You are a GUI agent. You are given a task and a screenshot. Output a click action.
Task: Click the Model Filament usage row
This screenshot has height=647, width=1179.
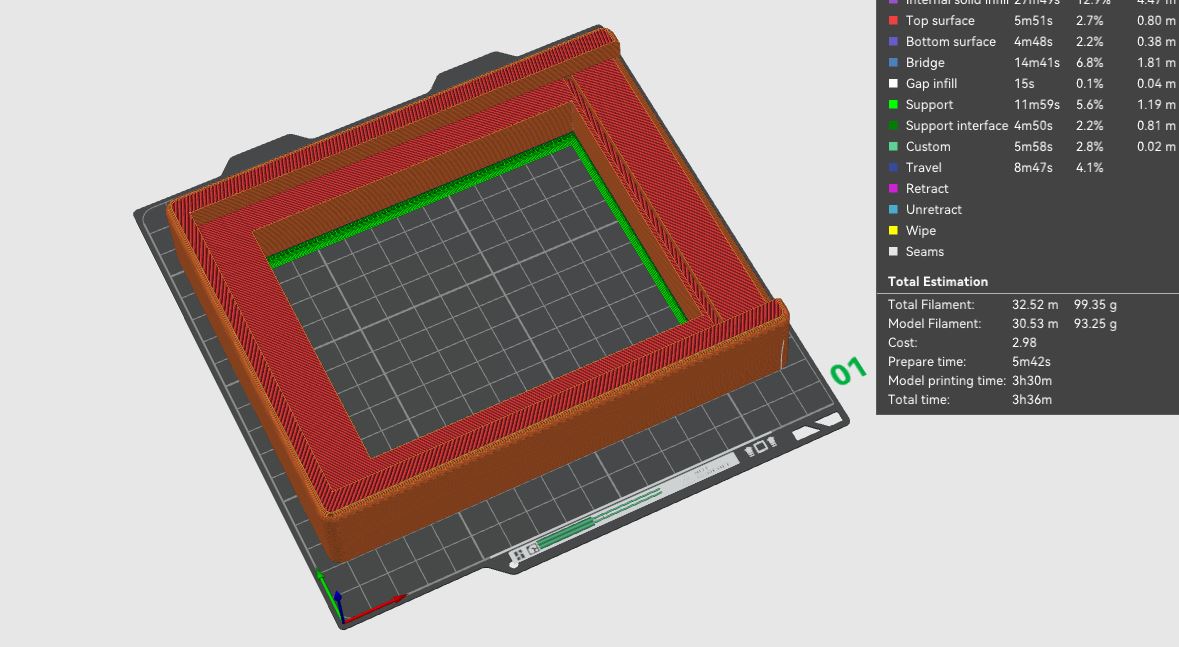pos(1000,324)
